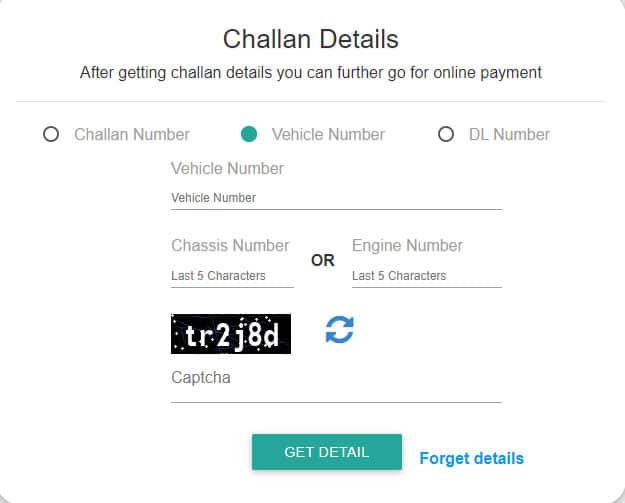This screenshot has width=625, height=503.
Task: Click the GET DETAIL button
Action: 327,452
